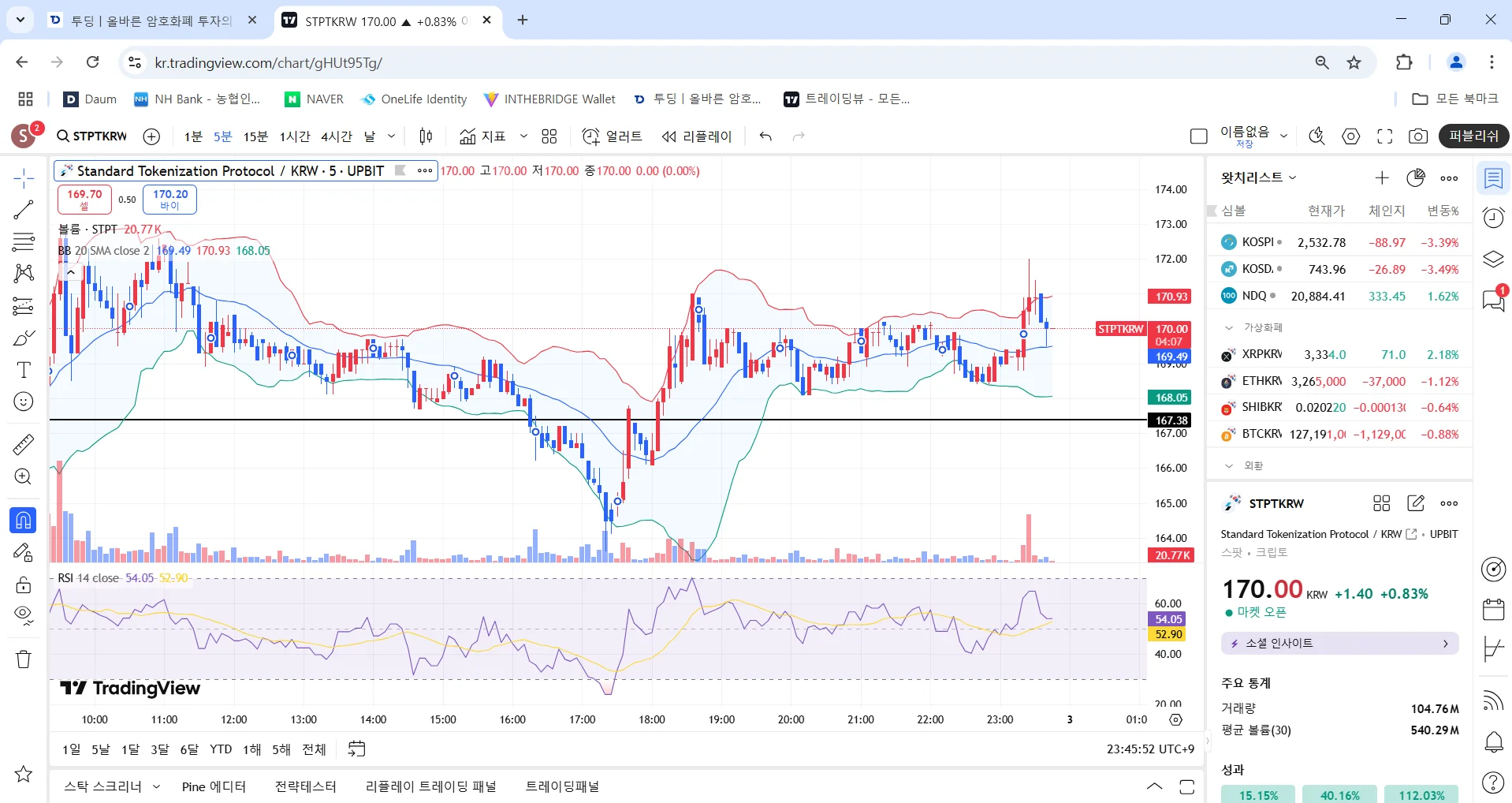Select XRPKRW row in the watchlist
This screenshot has height=803, width=1512.
tap(1339, 355)
